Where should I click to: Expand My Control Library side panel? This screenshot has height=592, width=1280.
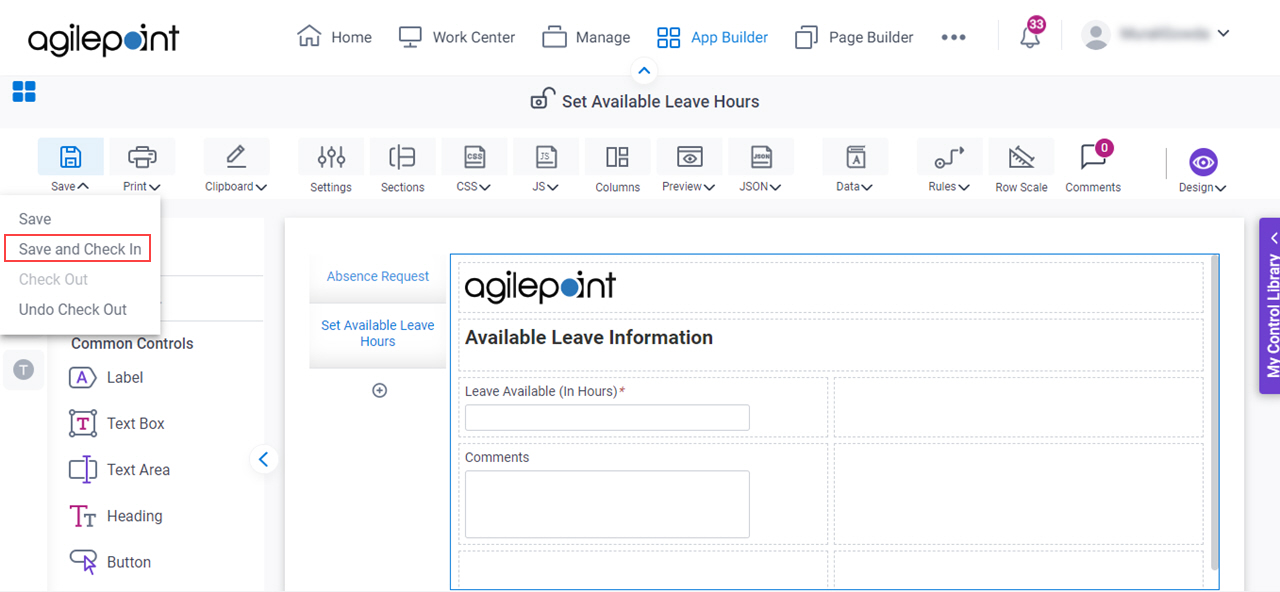(x=1270, y=306)
